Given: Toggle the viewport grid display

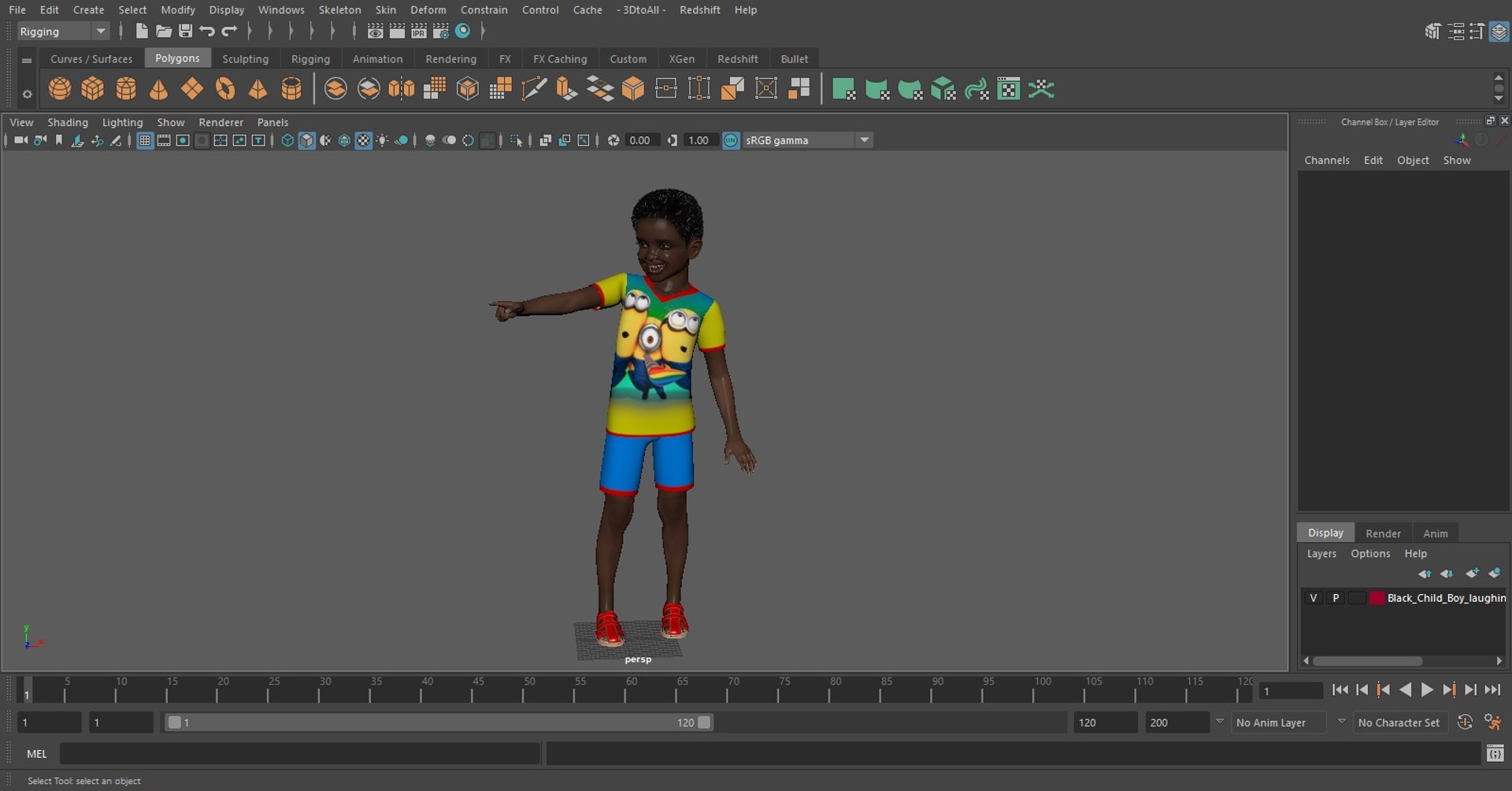Looking at the screenshot, I should tap(145, 140).
